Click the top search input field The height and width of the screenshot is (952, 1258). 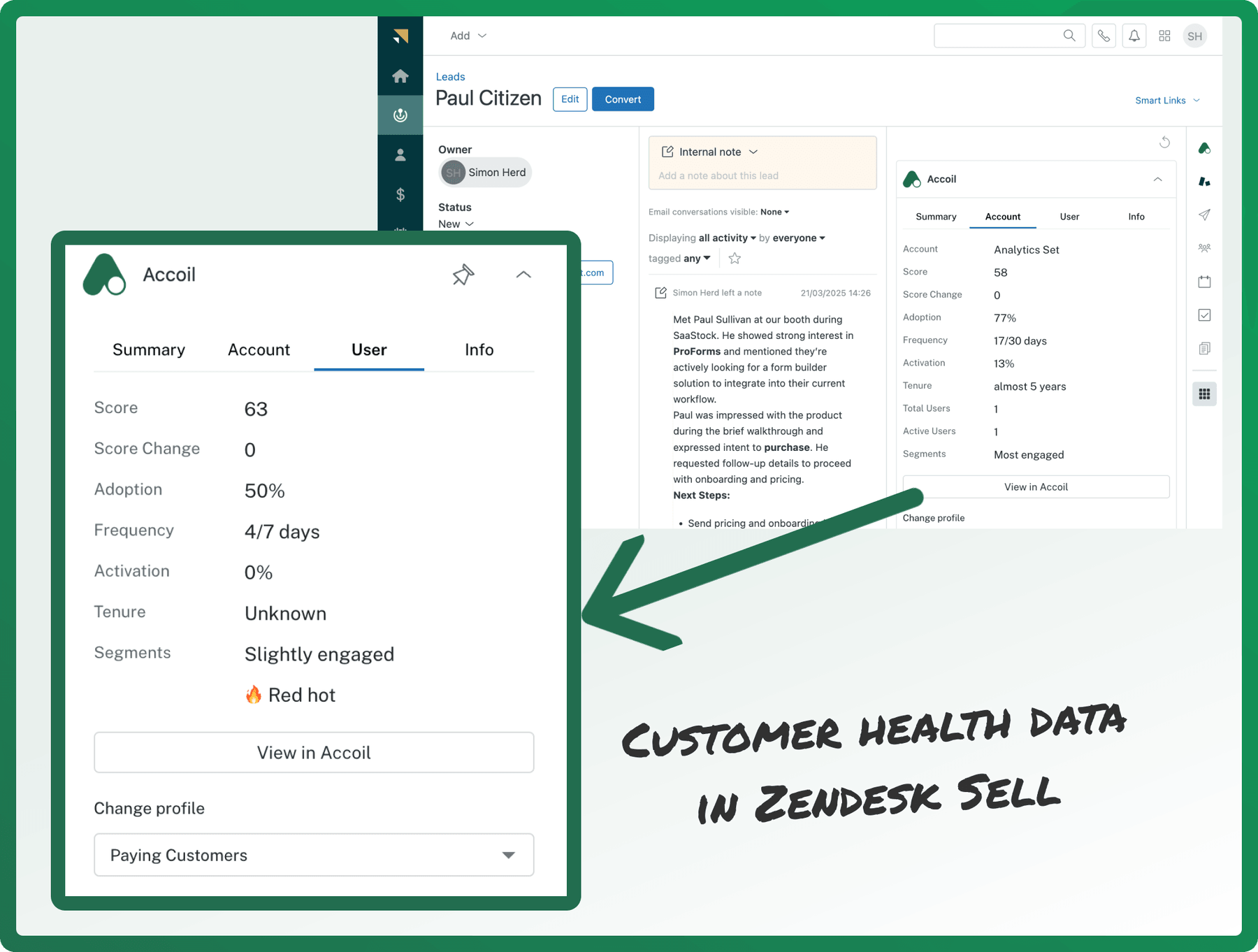click(x=1009, y=36)
